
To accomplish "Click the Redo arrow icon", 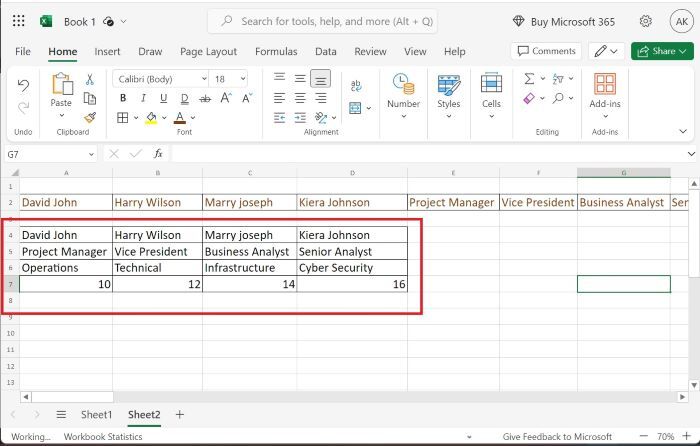I will 23,107.
